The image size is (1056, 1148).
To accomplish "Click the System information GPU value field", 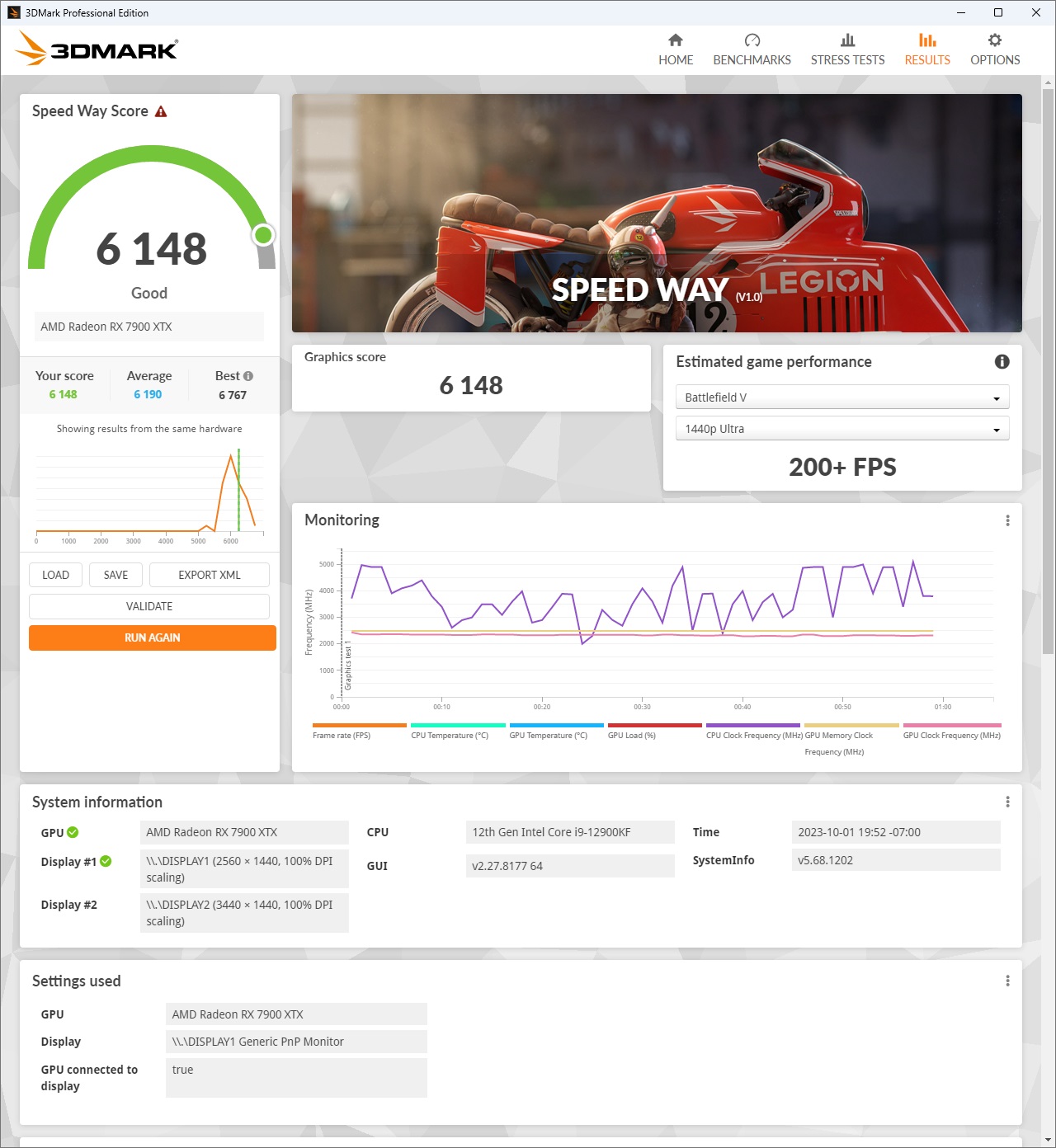I will (x=244, y=832).
